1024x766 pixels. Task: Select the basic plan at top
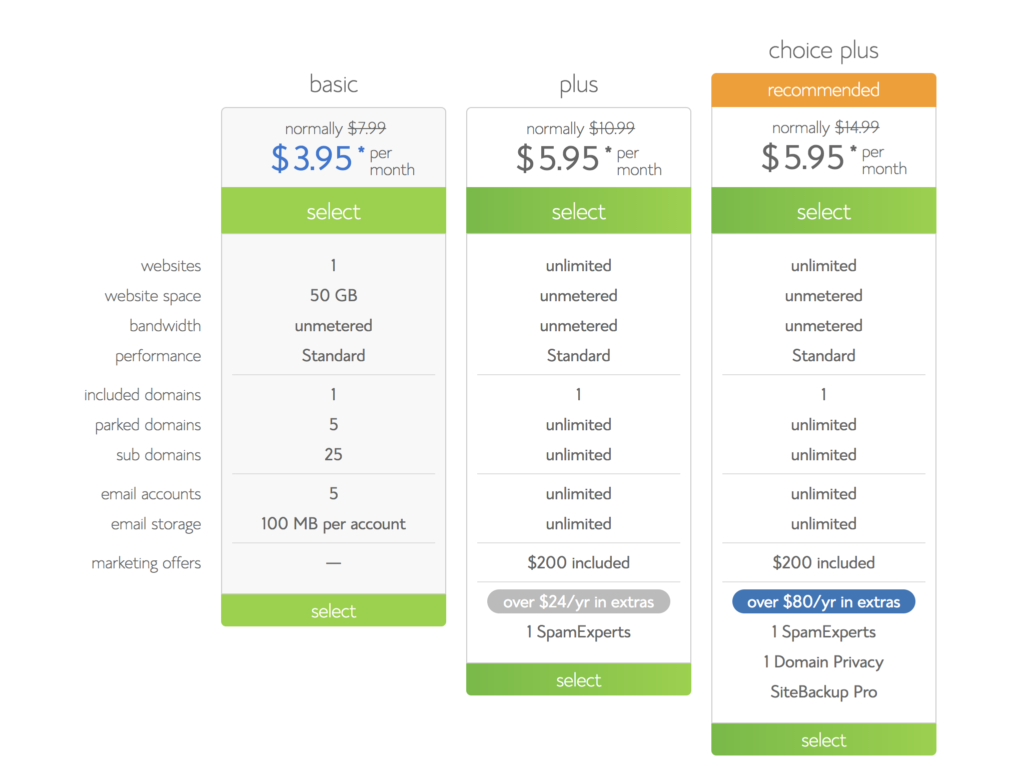pyautogui.click(x=333, y=211)
